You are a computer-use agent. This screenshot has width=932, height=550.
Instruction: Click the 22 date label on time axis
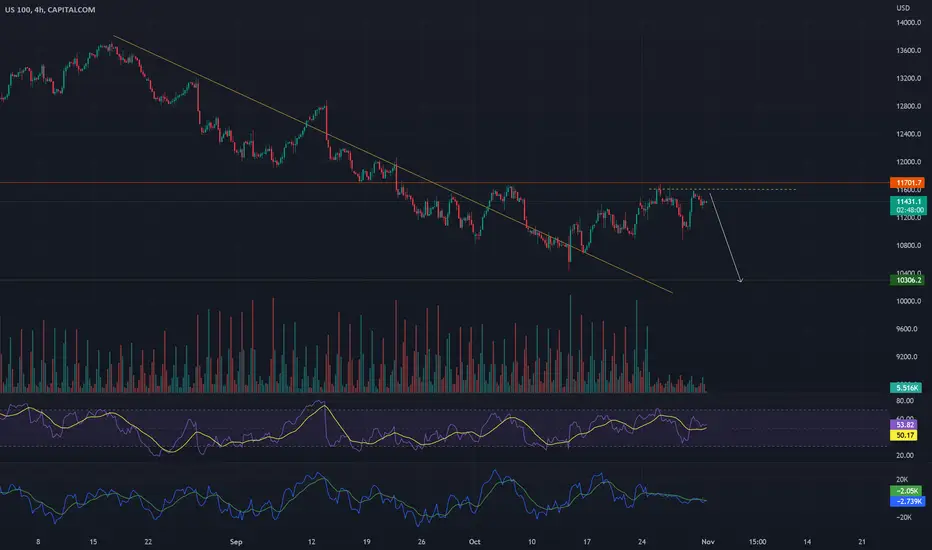(148, 542)
